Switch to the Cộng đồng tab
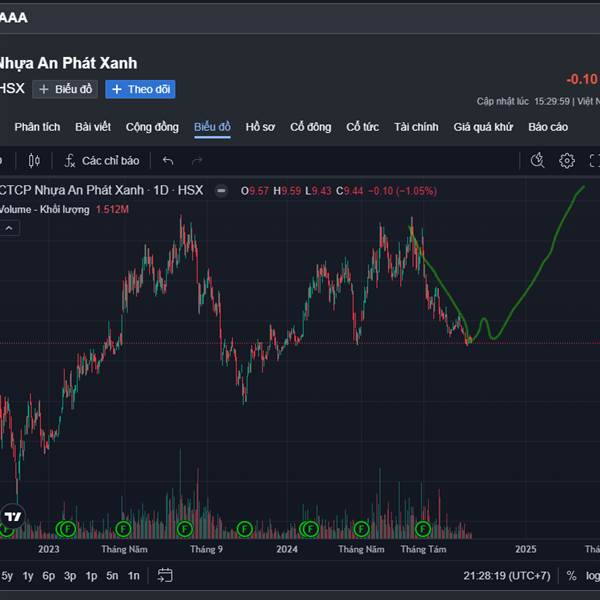The width and height of the screenshot is (600, 600). pos(152,127)
